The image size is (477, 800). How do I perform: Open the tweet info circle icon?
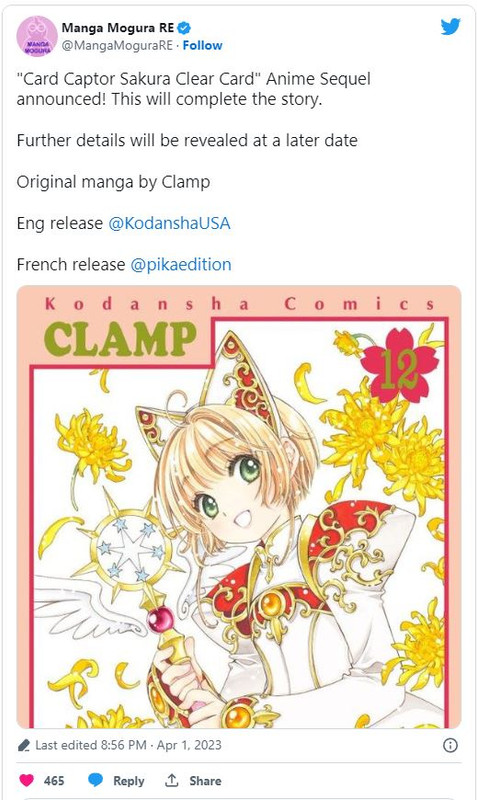(x=450, y=745)
